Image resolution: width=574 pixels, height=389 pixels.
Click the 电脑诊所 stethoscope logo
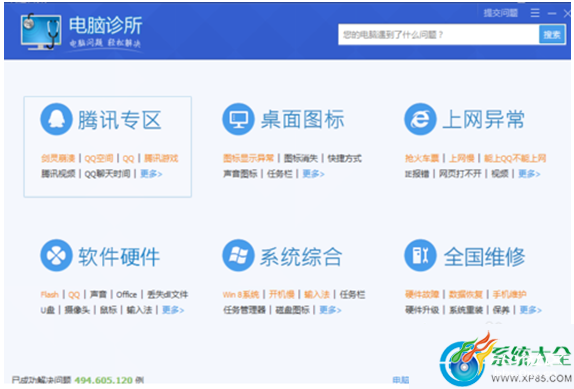click(41, 32)
